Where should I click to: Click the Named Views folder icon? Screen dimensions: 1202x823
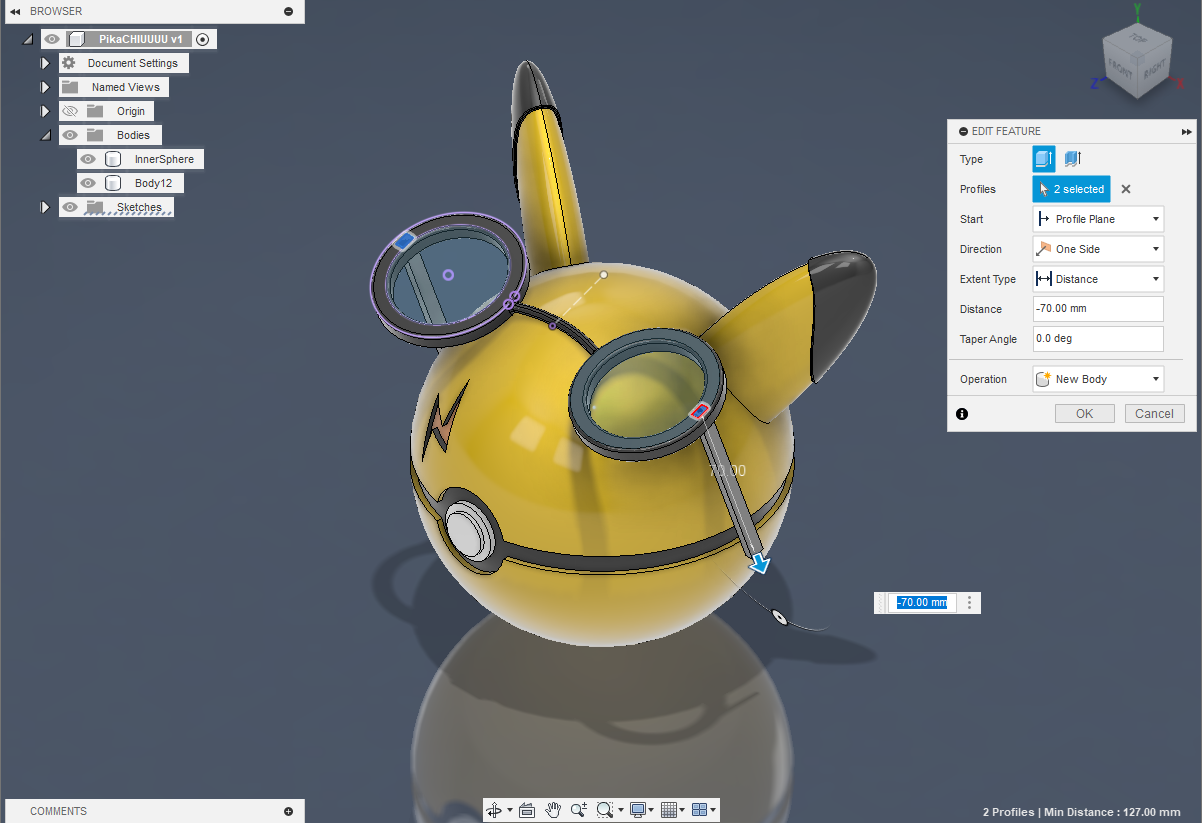click(x=69, y=87)
